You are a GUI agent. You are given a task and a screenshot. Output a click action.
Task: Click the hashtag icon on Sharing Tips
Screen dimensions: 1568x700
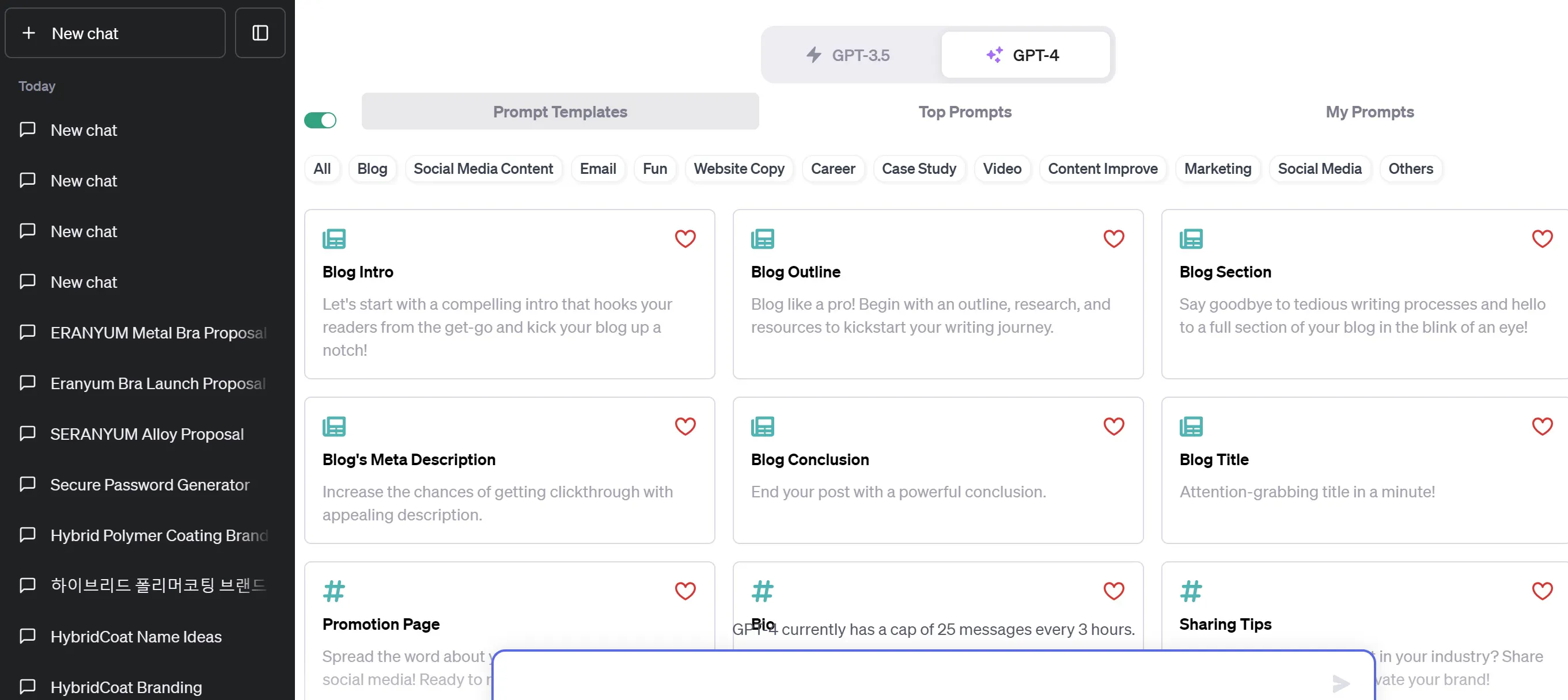pos(1191,591)
